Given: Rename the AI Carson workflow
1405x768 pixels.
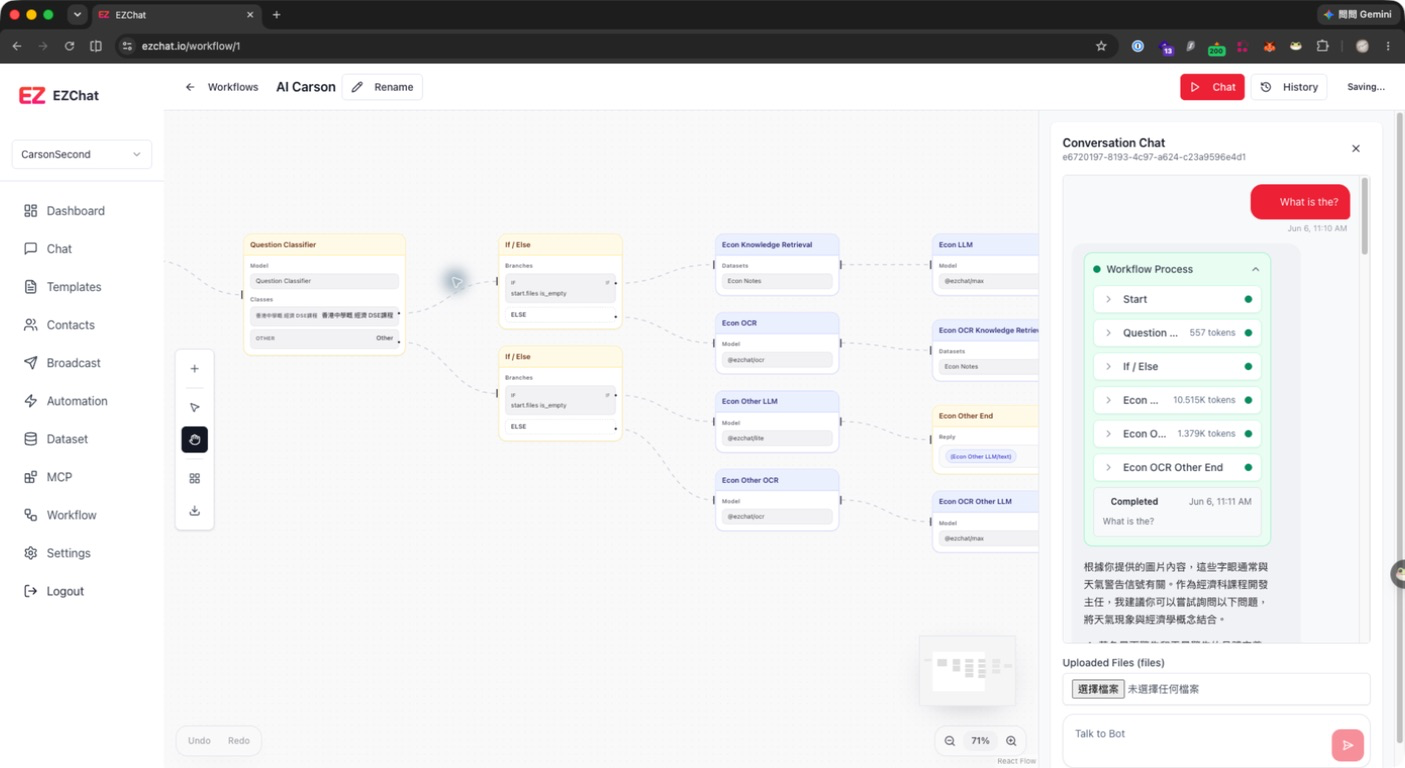Looking at the screenshot, I should coord(382,87).
